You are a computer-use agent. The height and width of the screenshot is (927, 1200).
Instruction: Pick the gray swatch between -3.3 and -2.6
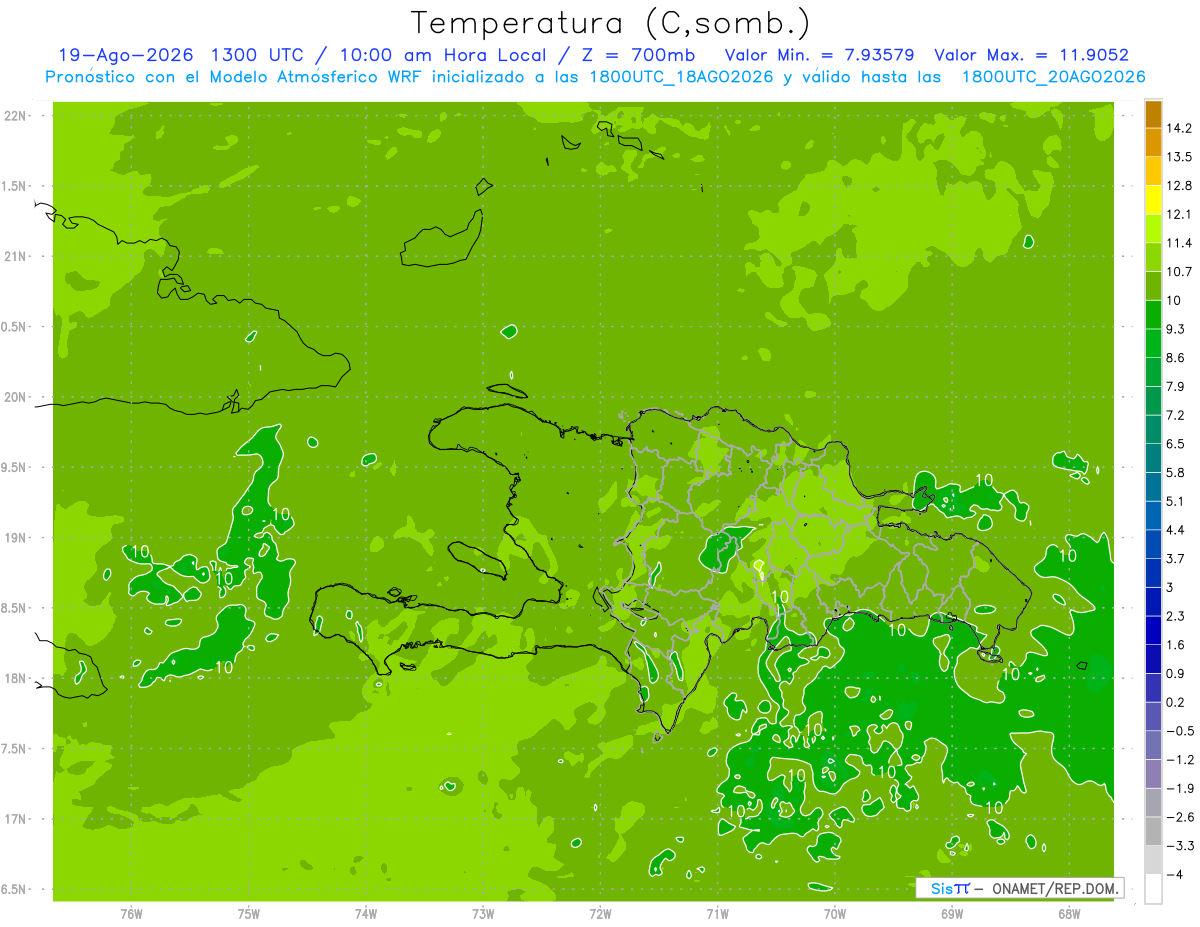pos(1153,831)
